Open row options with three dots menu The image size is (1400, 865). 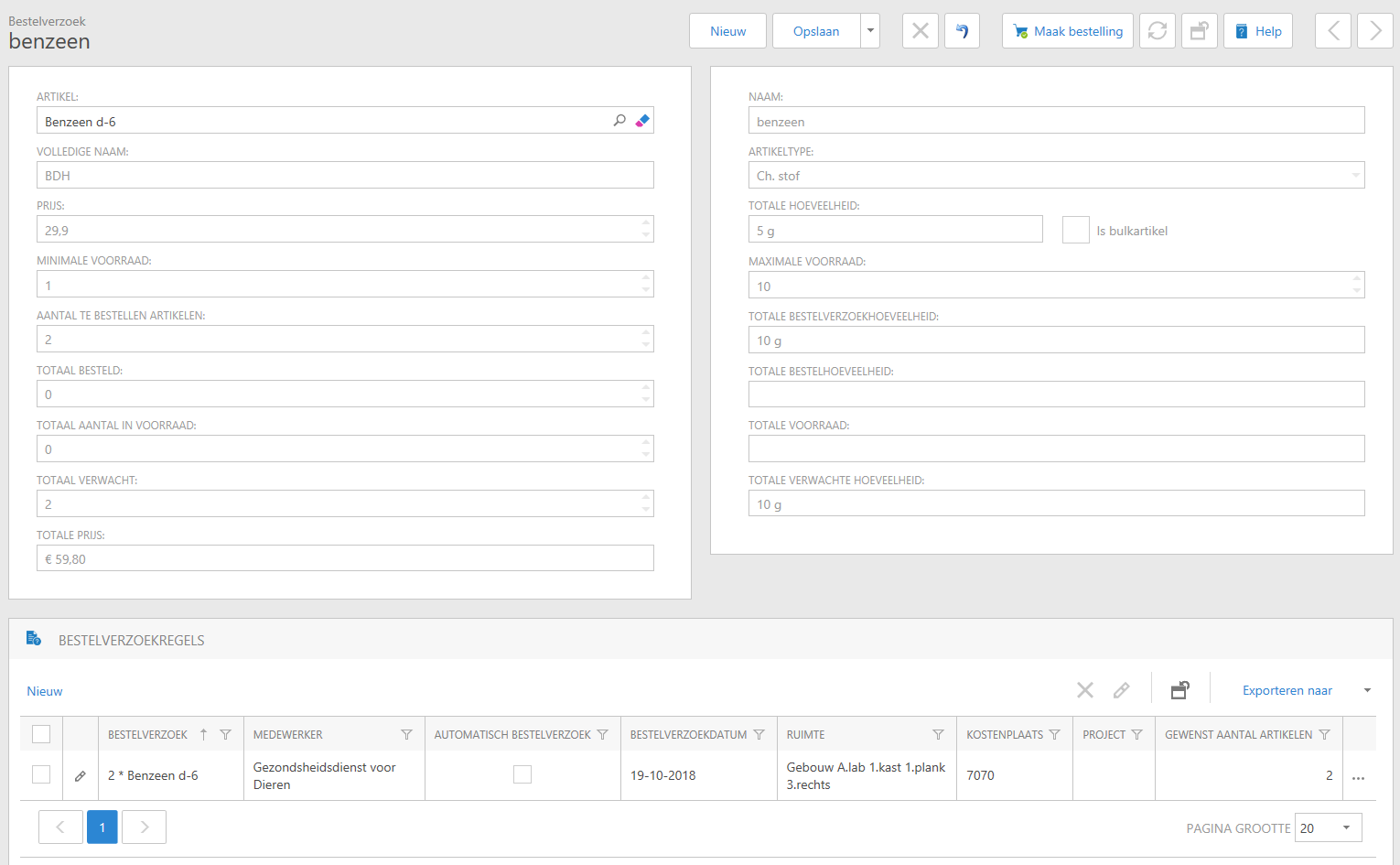1358,777
